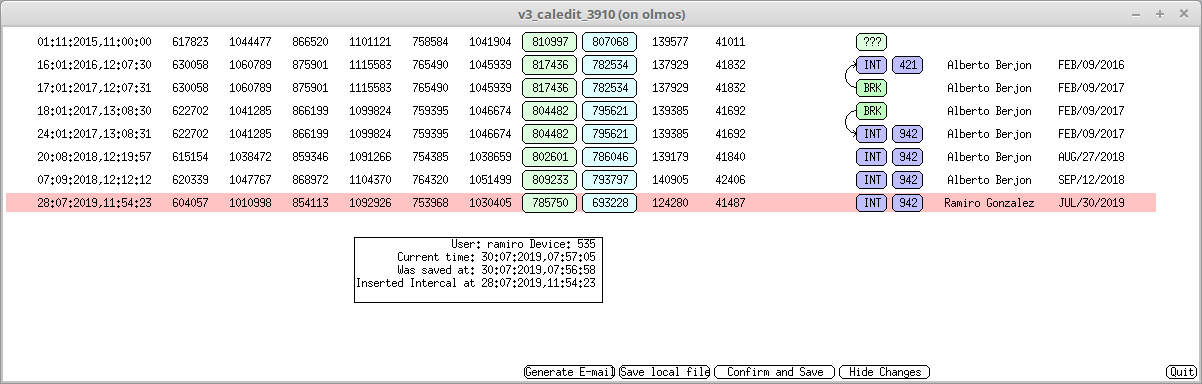1202x384 pixels.
Task: Click the 942 tag in the 20:08:2018 row
Action: [907, 157]
